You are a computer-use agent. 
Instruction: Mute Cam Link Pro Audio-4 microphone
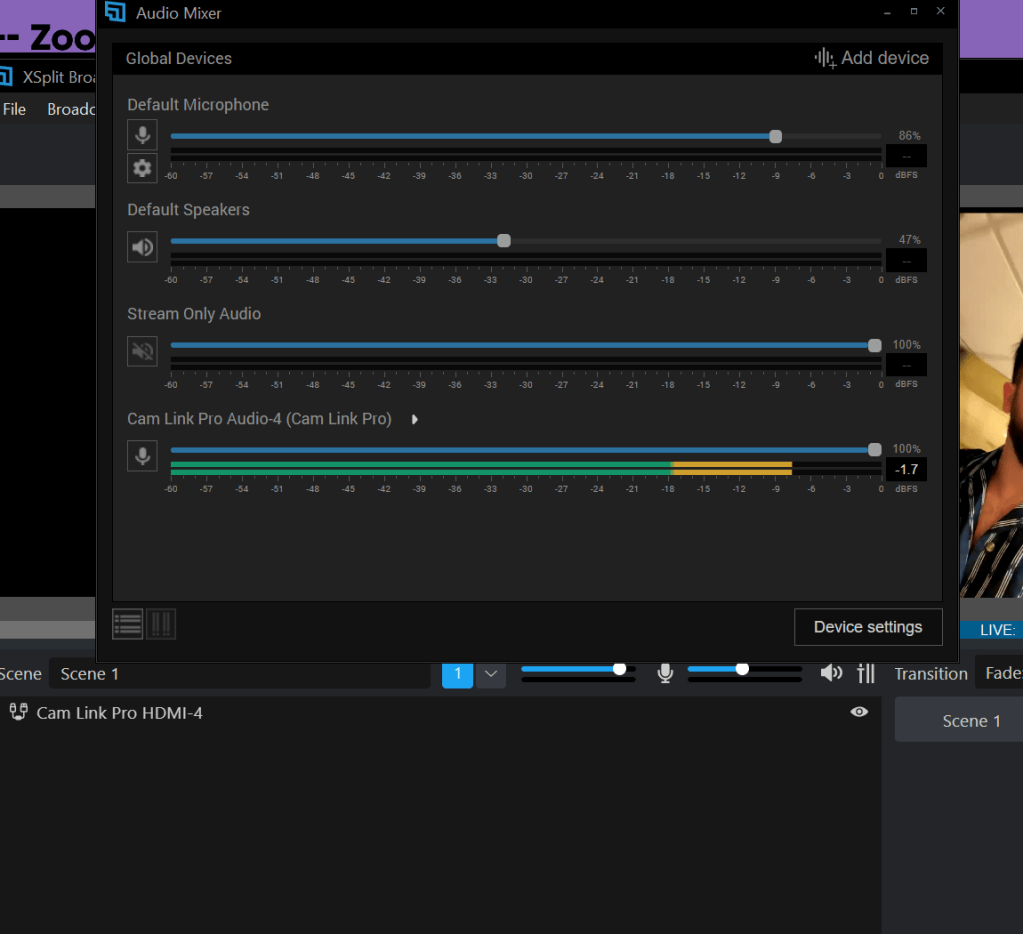(142, 456)
